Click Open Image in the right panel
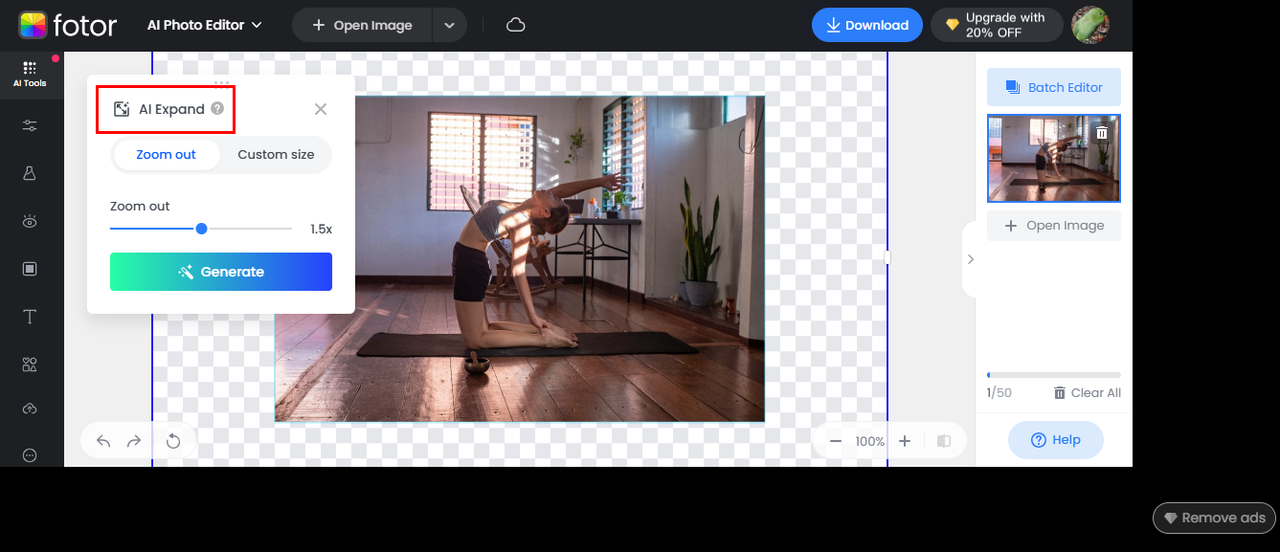This screenshot has height=552, width=1280. tap(1054, 225)
